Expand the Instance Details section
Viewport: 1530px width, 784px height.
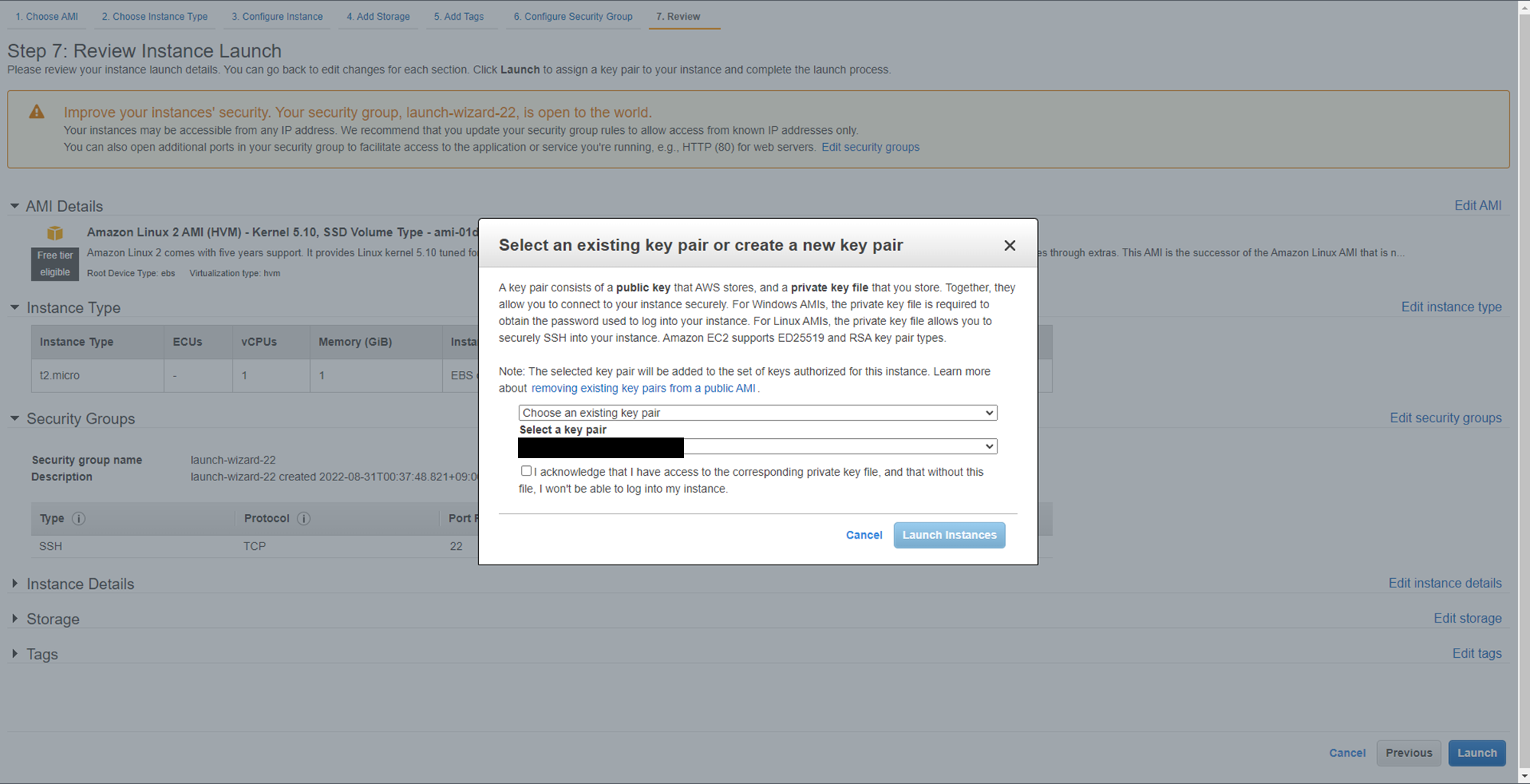15,584
